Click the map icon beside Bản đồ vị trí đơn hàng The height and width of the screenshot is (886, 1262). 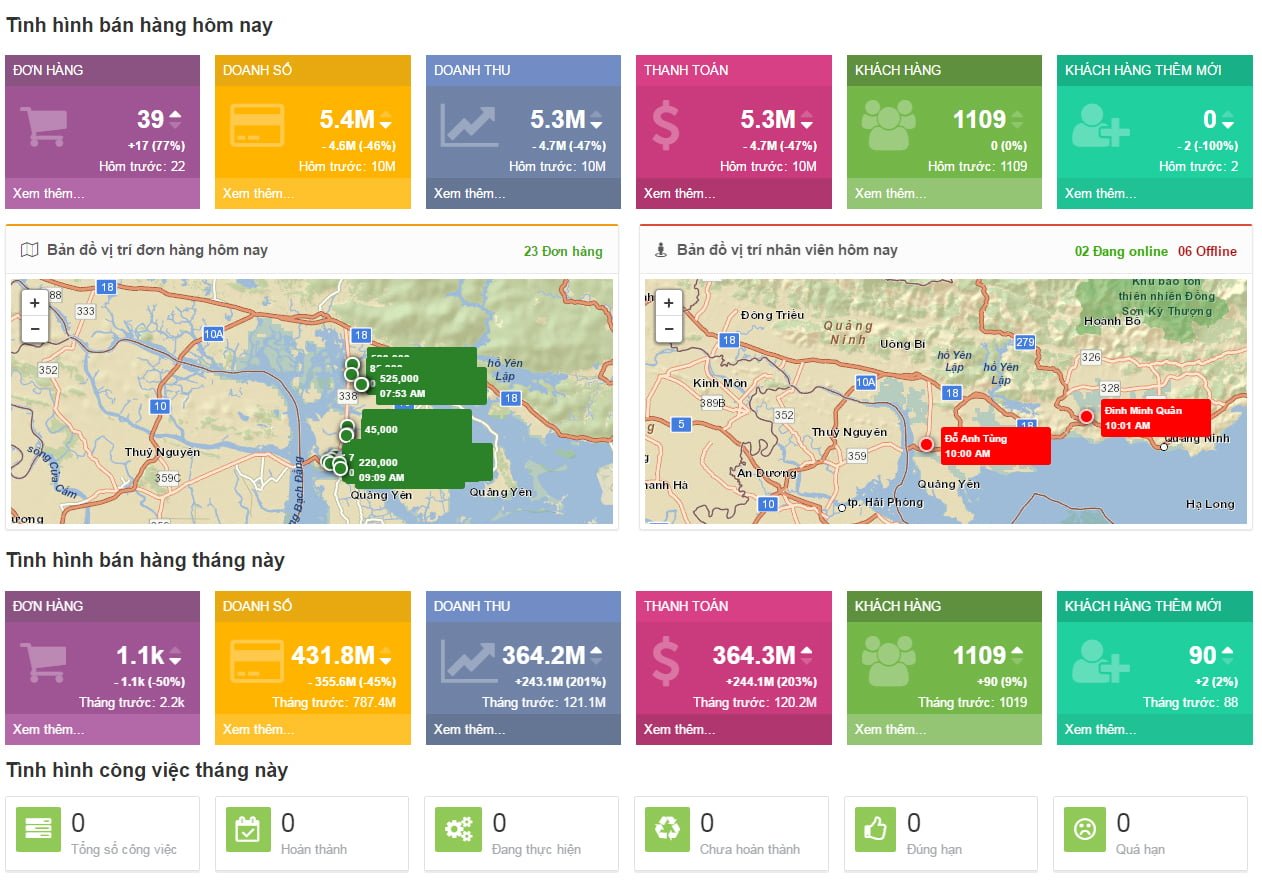pyautogui.click(x=29, y=250)
